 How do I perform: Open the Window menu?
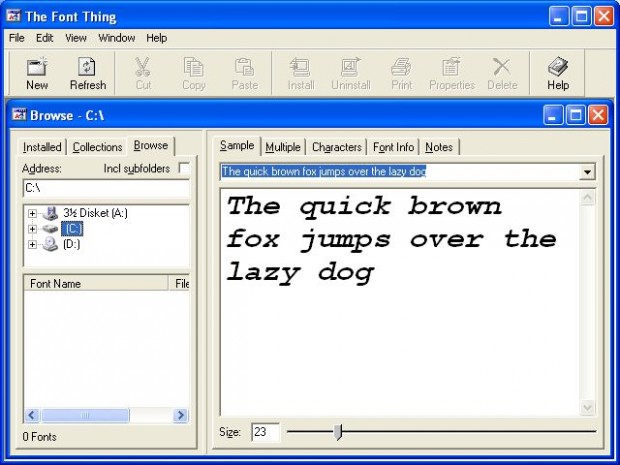pyautogui.click(x=117, y=38)
